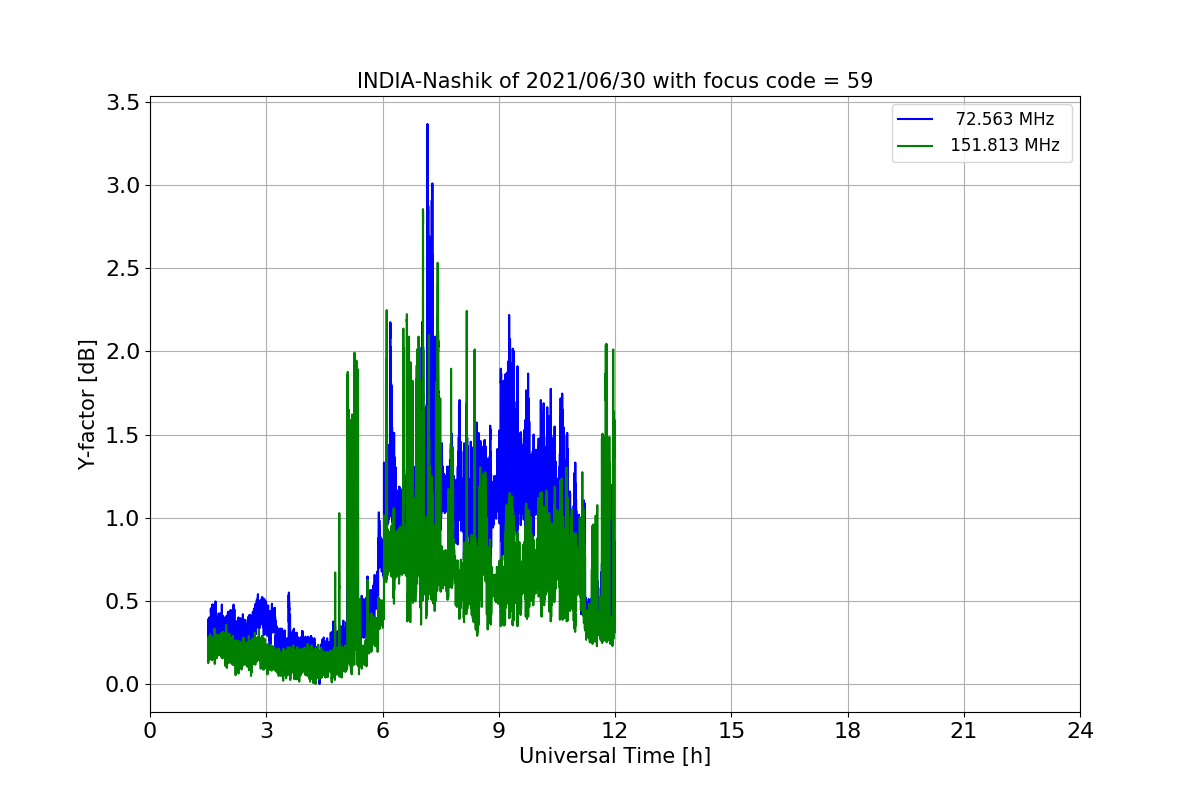
Task: Click the blue line swatch in legend
Action: (x=915, y=119)
